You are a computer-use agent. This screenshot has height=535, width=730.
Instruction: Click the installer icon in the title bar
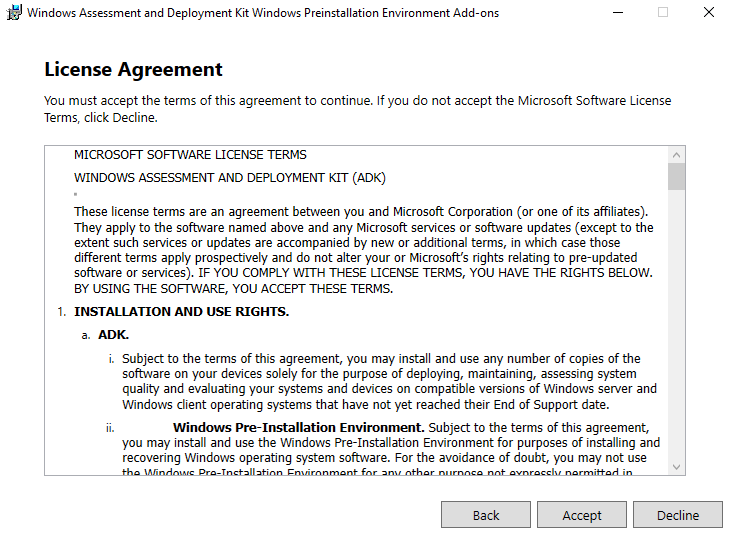[x=14, y=13]
